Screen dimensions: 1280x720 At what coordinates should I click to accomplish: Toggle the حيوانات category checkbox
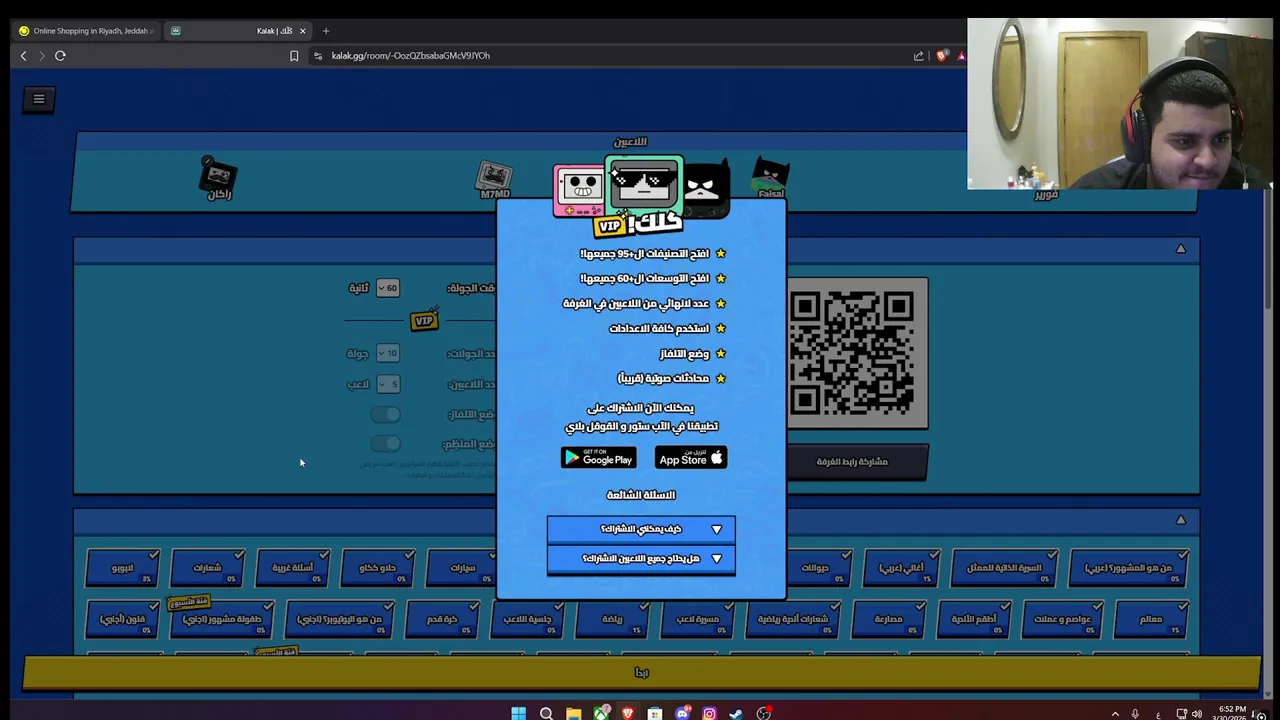click(846, 555)
